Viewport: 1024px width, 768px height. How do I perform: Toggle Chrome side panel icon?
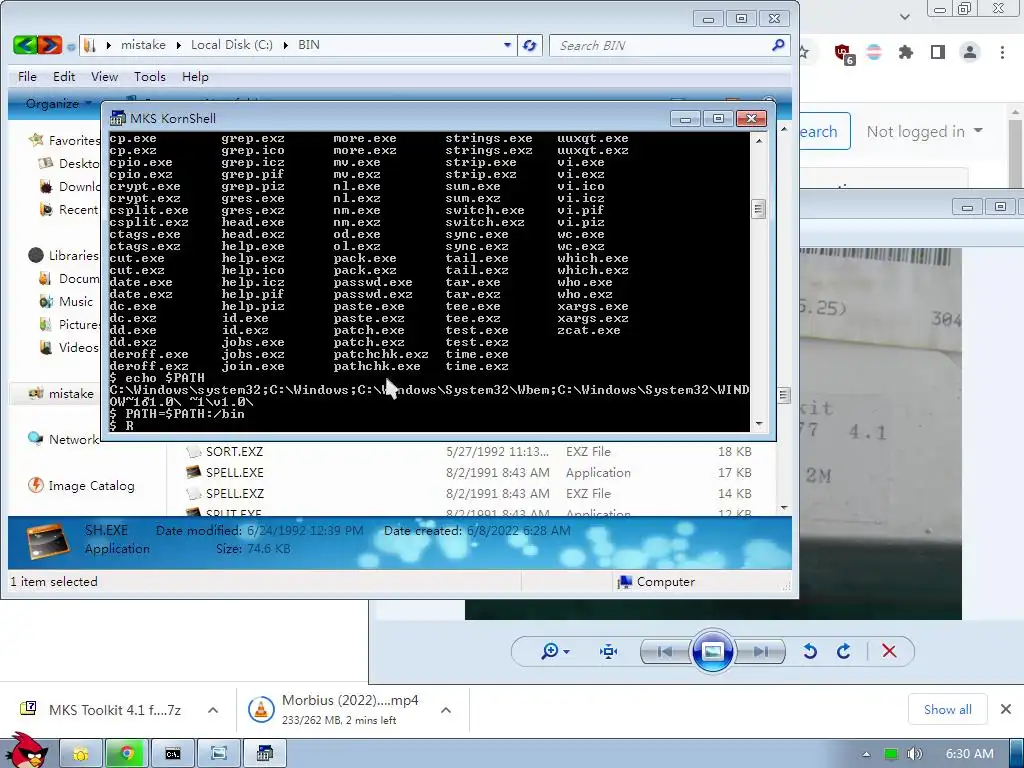938,52
